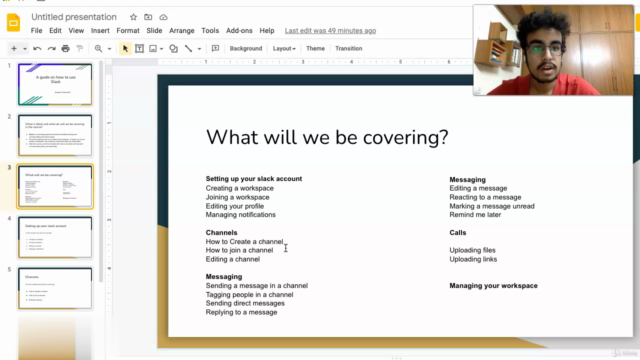The height and width of the screenshot is (360, 640).
Task: Click the slide title 'What will we be covering?'
Action: coord(327,137)
